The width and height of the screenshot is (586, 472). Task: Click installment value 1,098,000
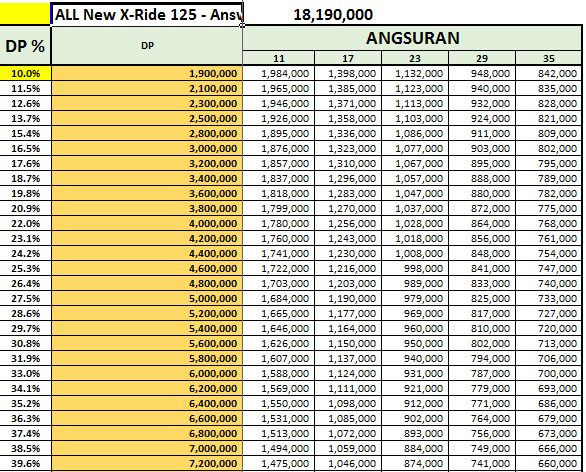(x=348, y=403)
